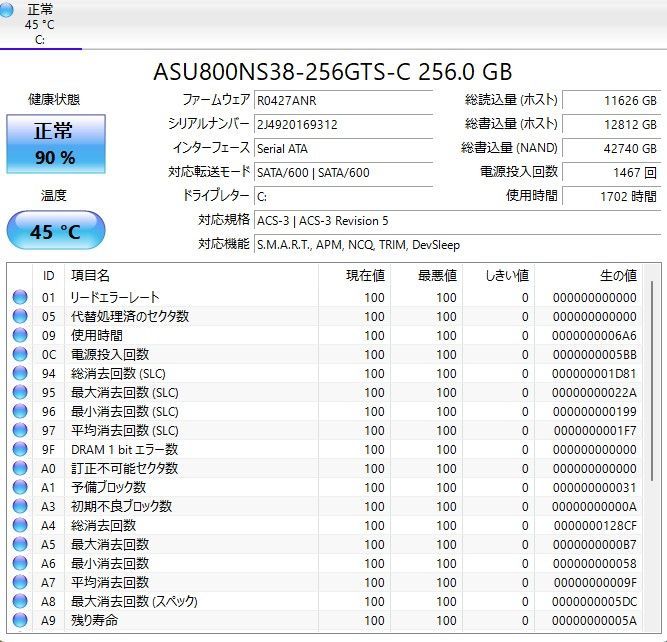
Task: Click the 45 °C temperature button
Action: click(x=56, y=230)
